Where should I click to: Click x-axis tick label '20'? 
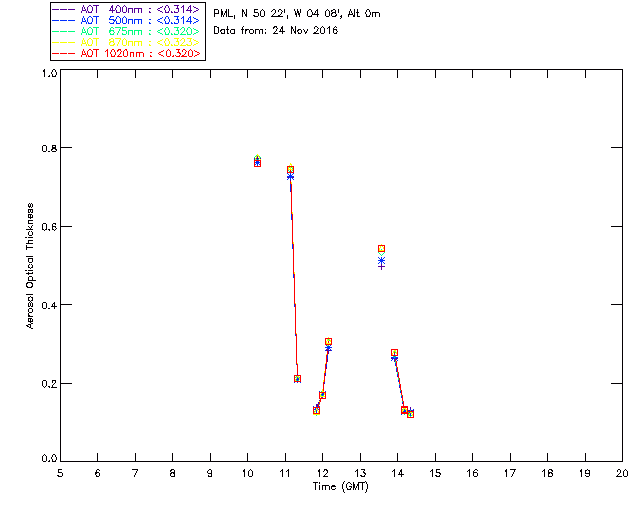(622, 473)
